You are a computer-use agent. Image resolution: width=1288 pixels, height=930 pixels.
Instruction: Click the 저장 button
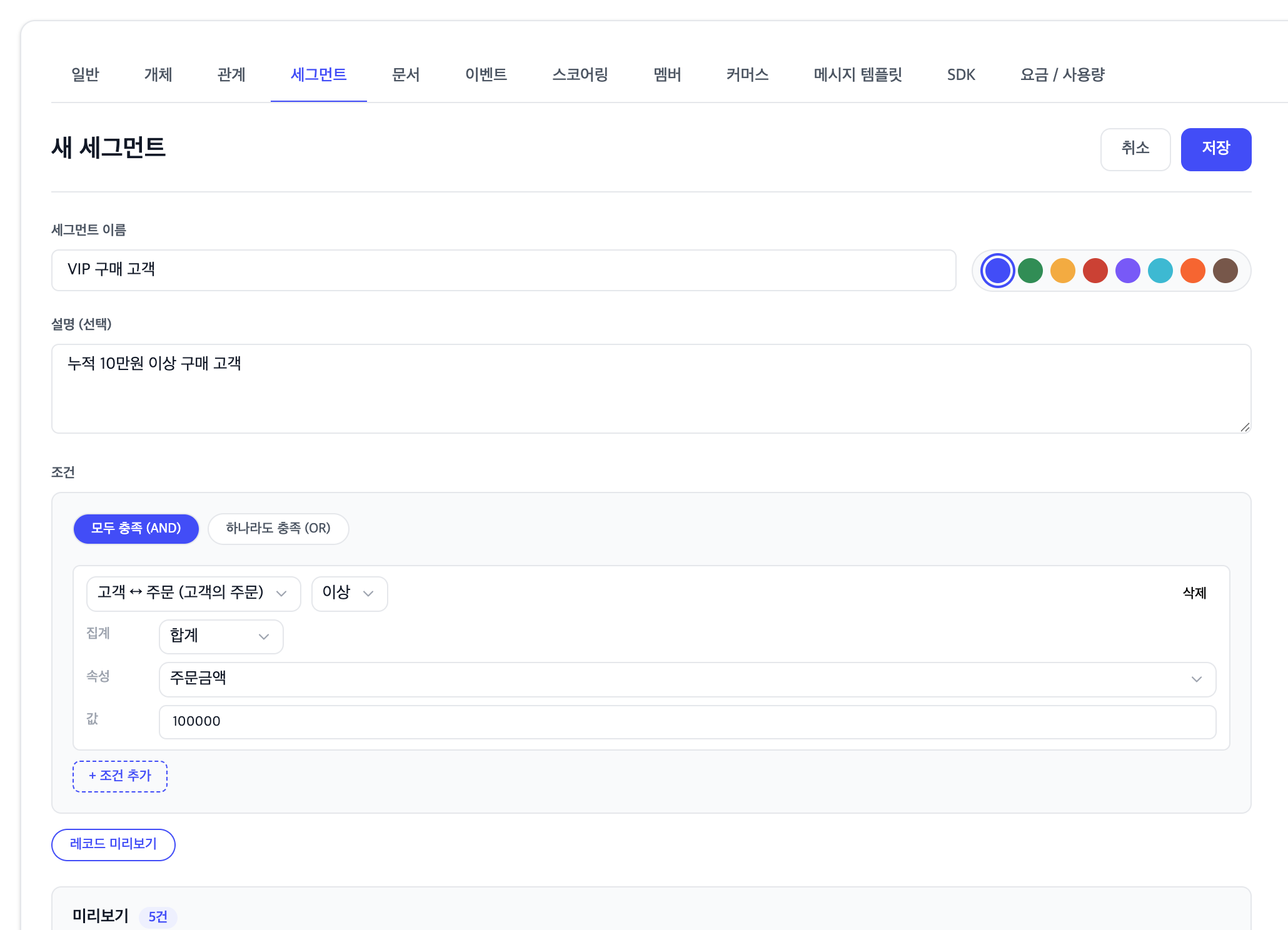pyautogui.click(x=1215, y=149)
